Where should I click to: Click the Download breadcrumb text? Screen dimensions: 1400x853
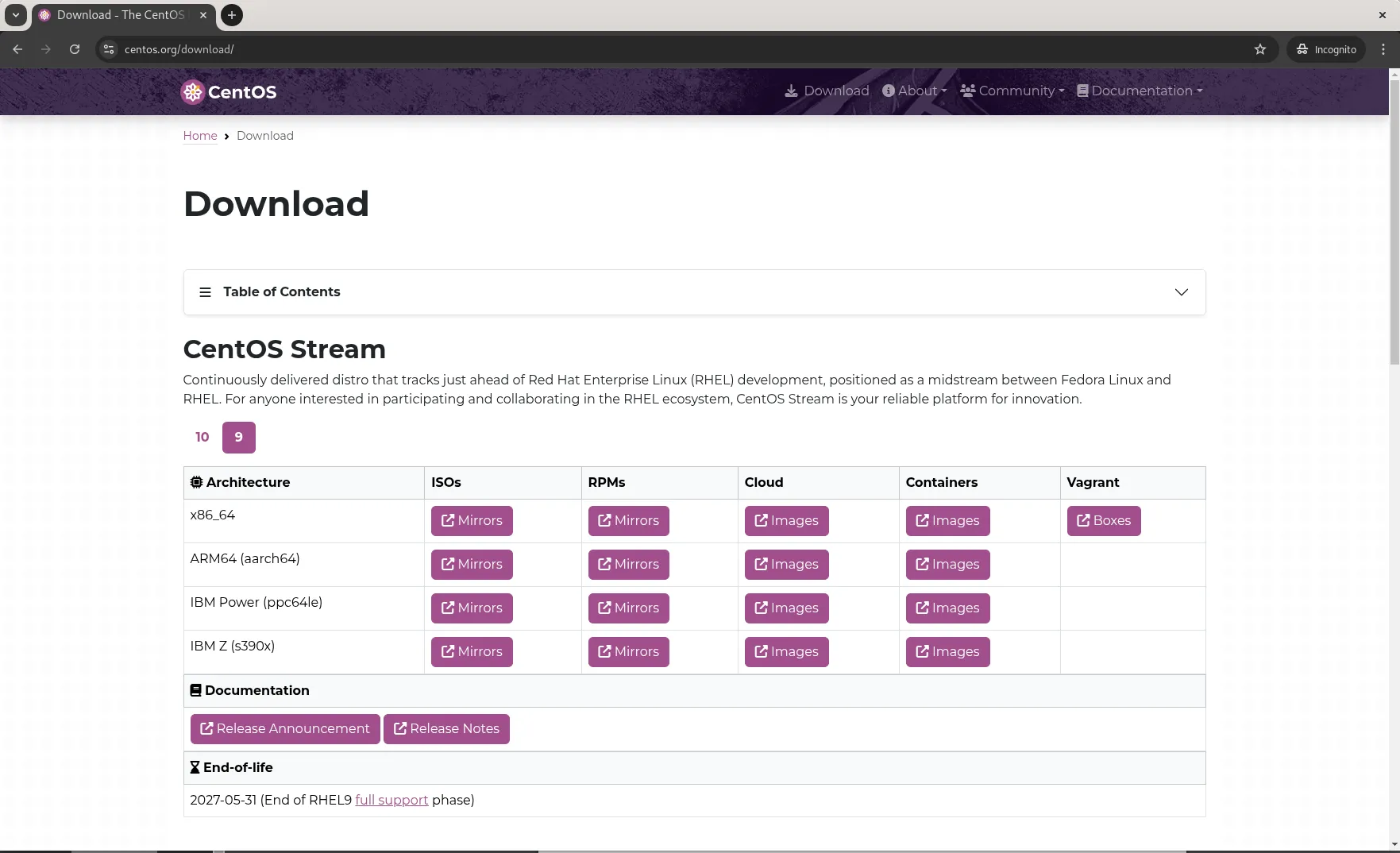tap(265, 136)
